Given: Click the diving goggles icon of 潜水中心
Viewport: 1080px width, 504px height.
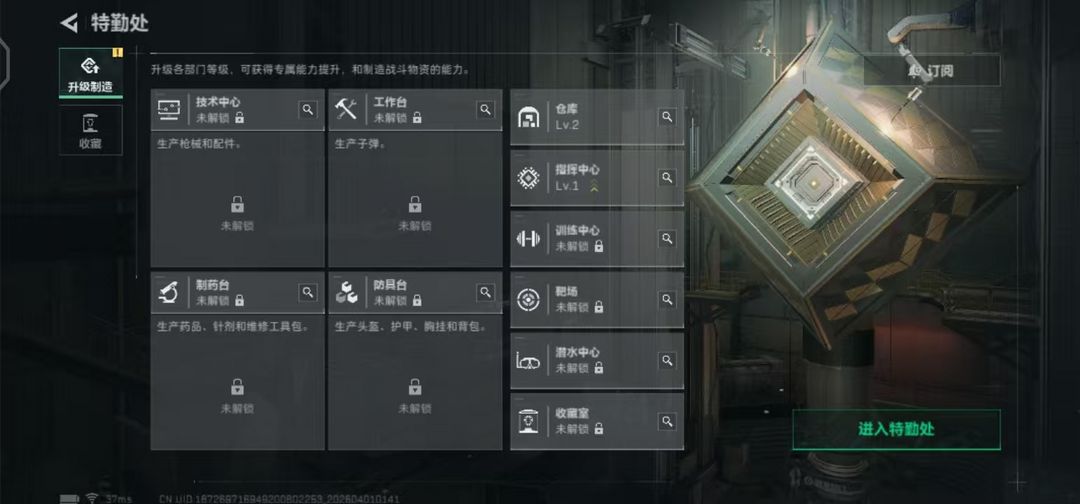Looking at the screenshot, I should point(528,361).
